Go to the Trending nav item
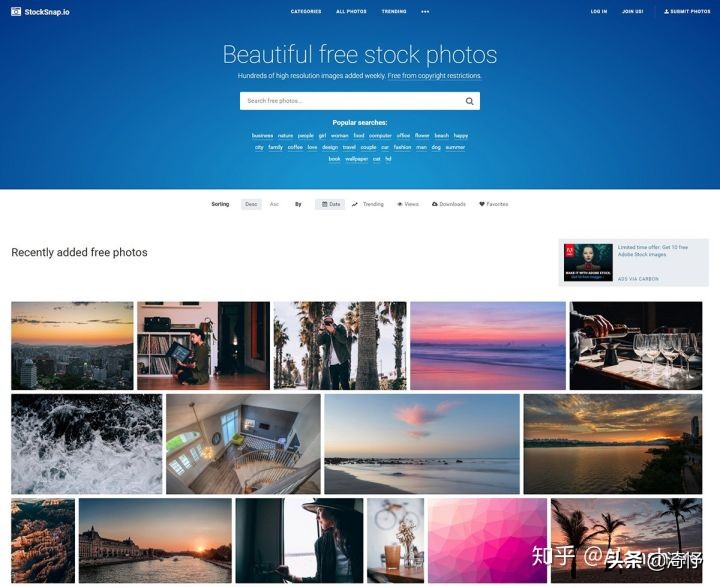 pos(394,11)
